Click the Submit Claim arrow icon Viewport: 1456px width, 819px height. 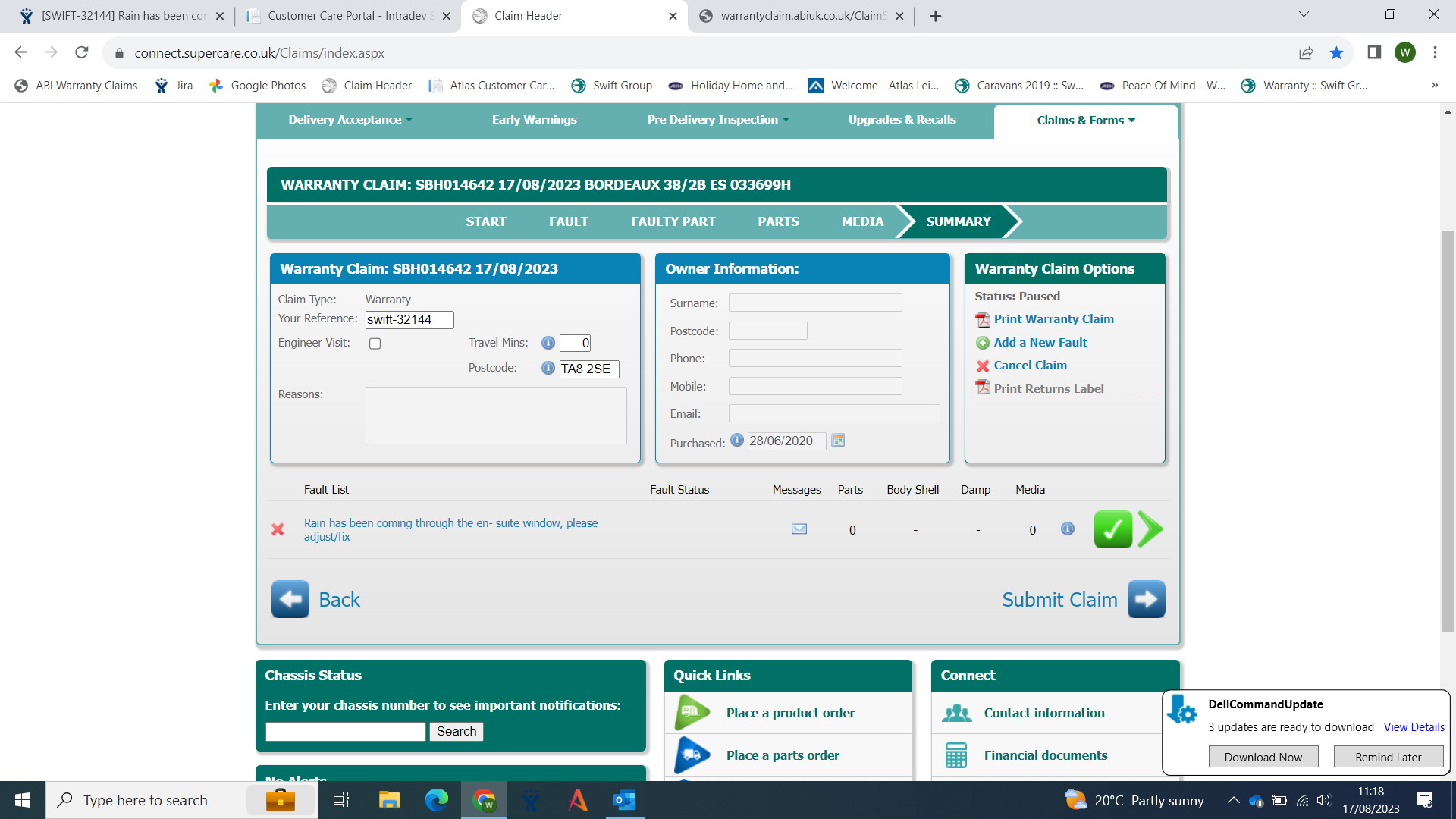[1146, 599]
